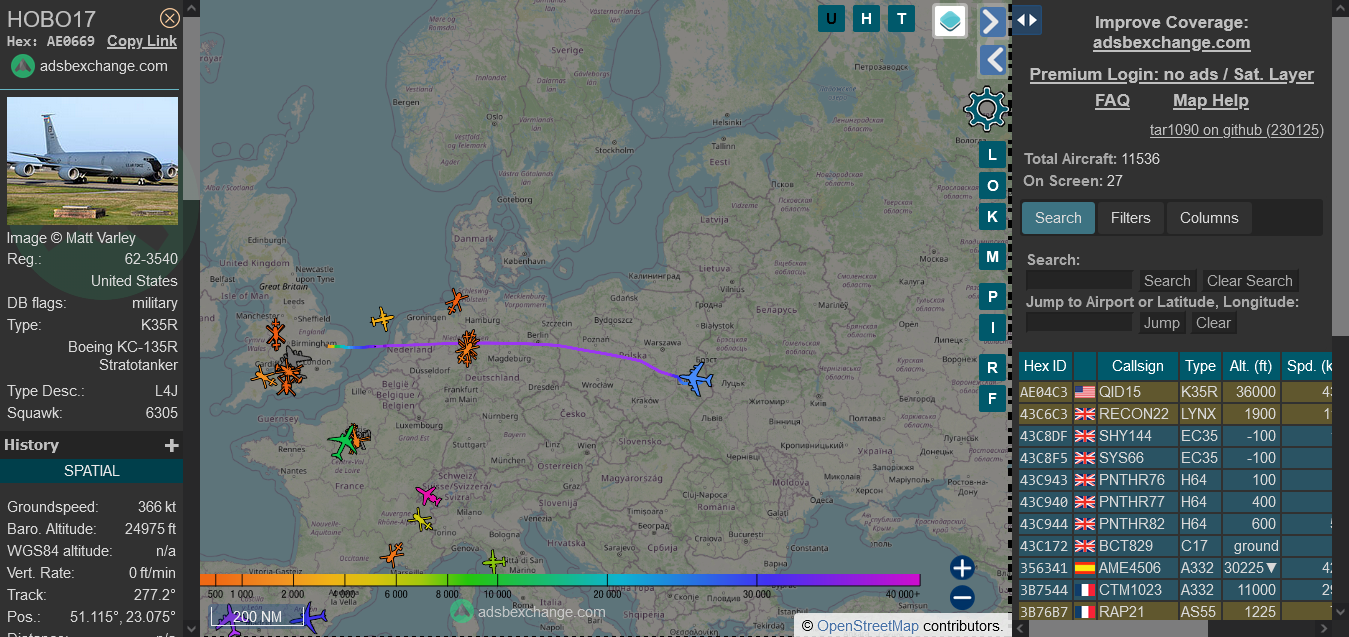Focus the Jump to Airport input field
Screen dimensions: 1349x637
[1079, 323]
